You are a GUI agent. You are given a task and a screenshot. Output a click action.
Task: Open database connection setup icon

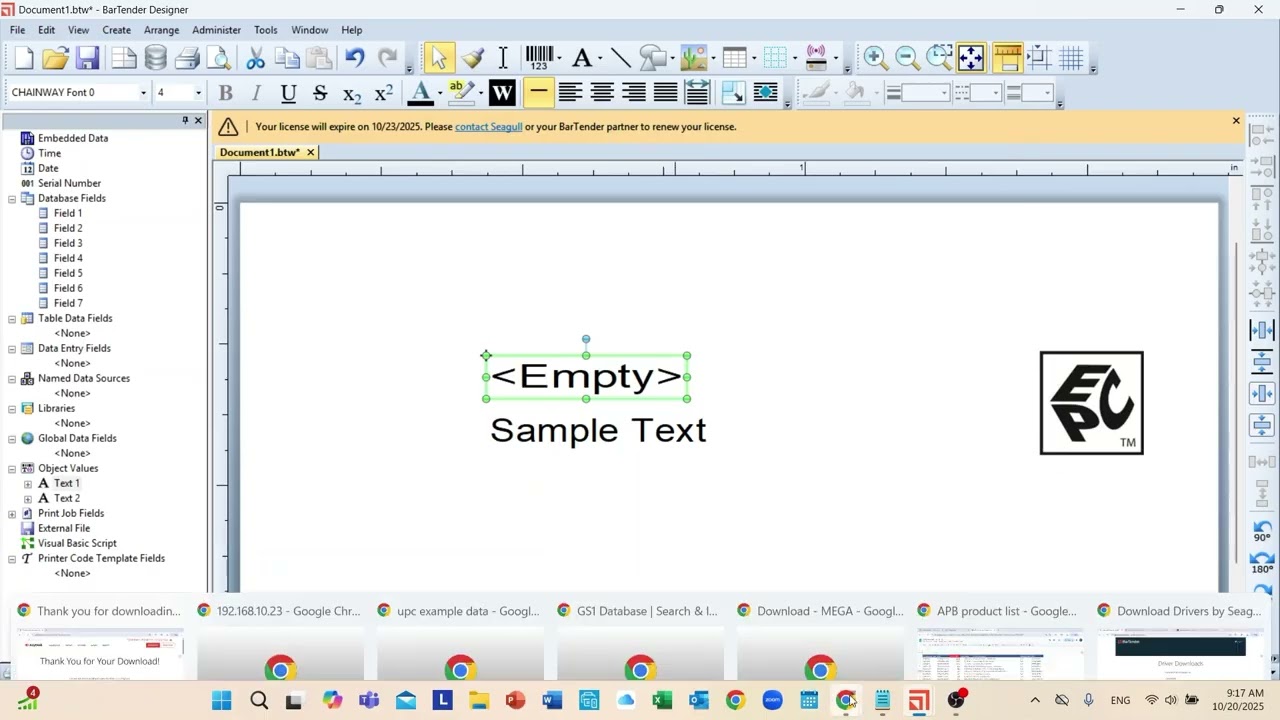(x=156, y=58)
